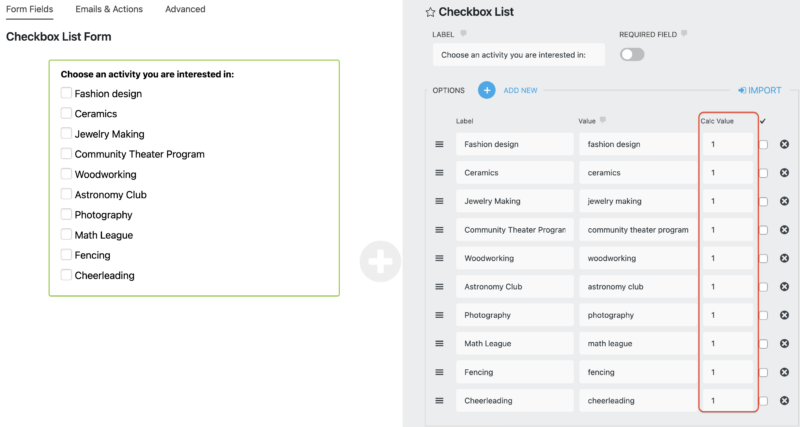Delete the Fencing option
The image size is (800, 427).
coord(785,372)
